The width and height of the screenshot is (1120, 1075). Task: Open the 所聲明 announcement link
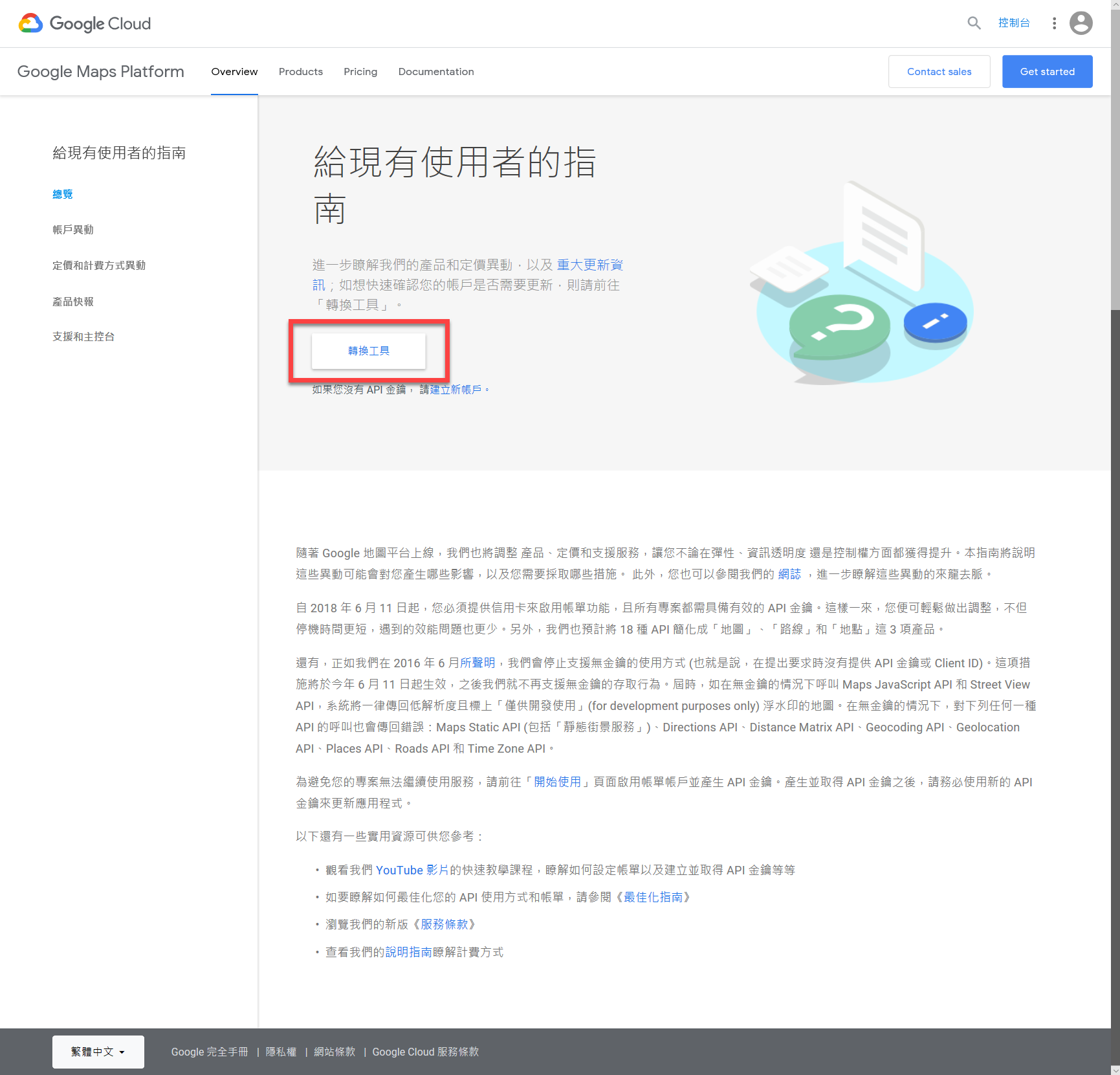pyautogui.click(x=478, y=663)
